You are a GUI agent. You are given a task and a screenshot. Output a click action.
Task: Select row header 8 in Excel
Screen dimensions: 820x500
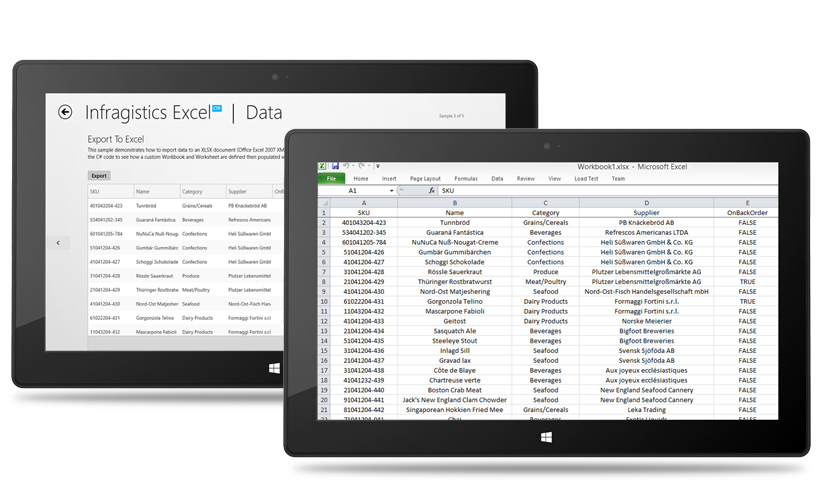pos(324,281)
